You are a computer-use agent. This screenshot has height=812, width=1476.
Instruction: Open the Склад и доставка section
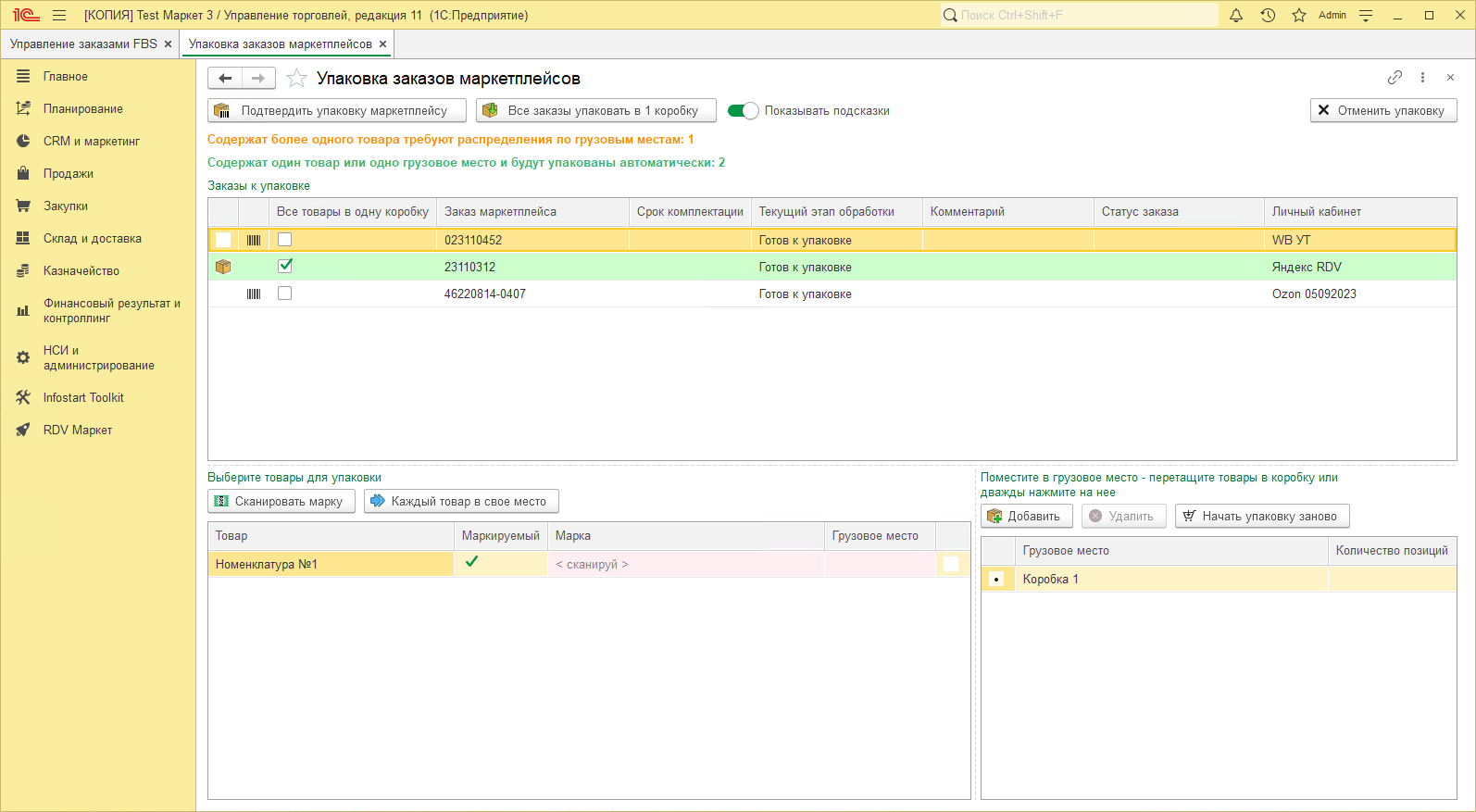click(92, 238)
